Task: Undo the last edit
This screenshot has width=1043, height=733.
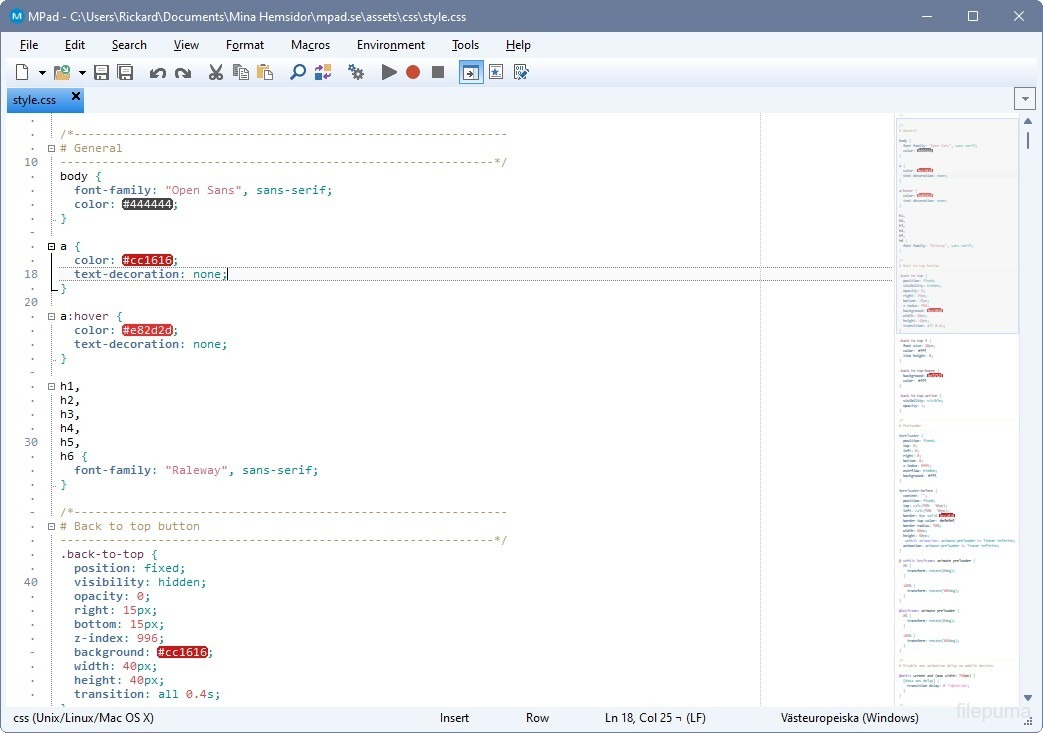Action: (x=157, y=72)
